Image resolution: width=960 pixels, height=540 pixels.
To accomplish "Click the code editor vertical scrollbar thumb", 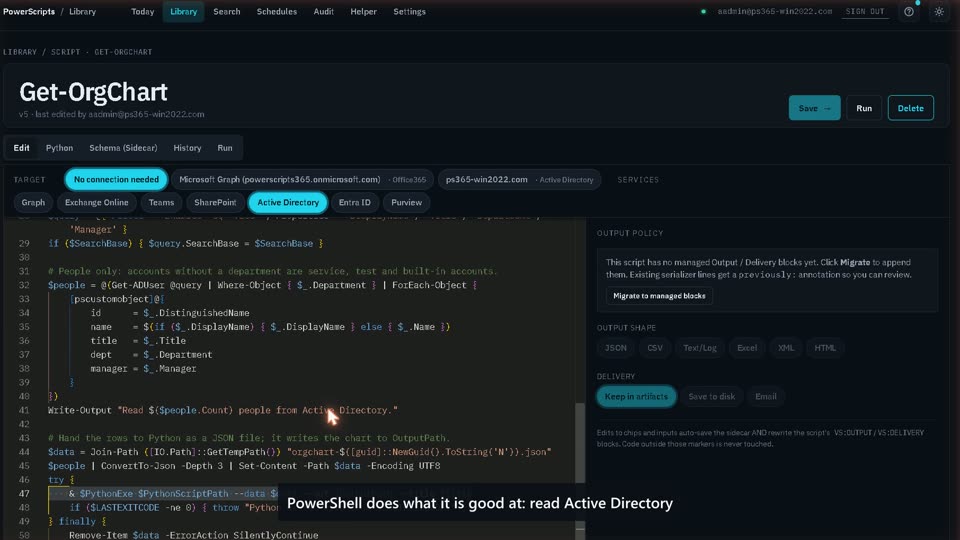I will (x=580, y=442).
